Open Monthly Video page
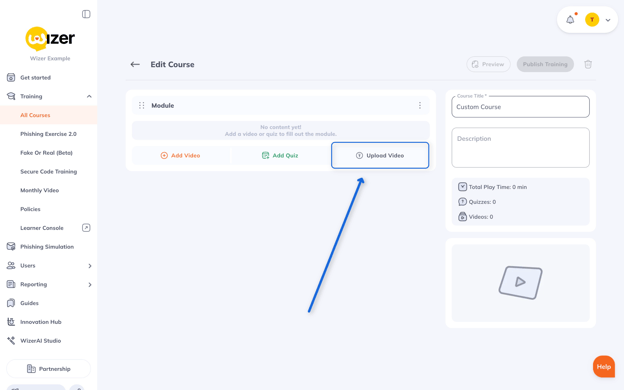The width and height of the screenshot is (624, 390). 39,190
